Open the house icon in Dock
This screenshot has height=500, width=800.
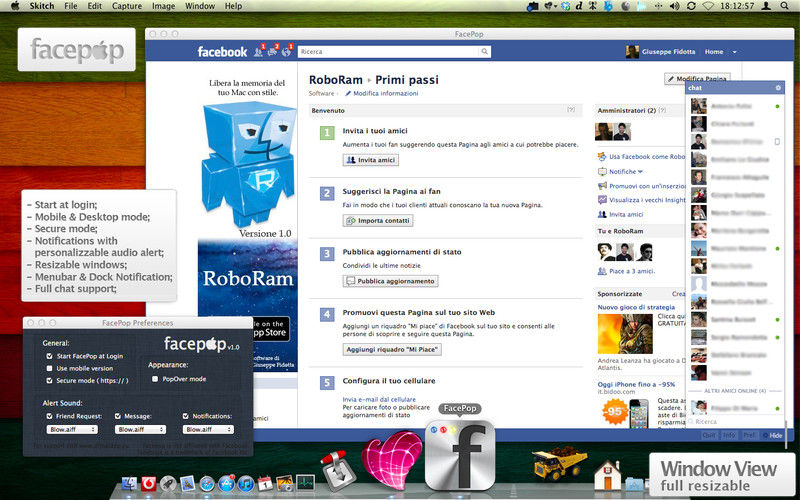click(x=608, y=476)
